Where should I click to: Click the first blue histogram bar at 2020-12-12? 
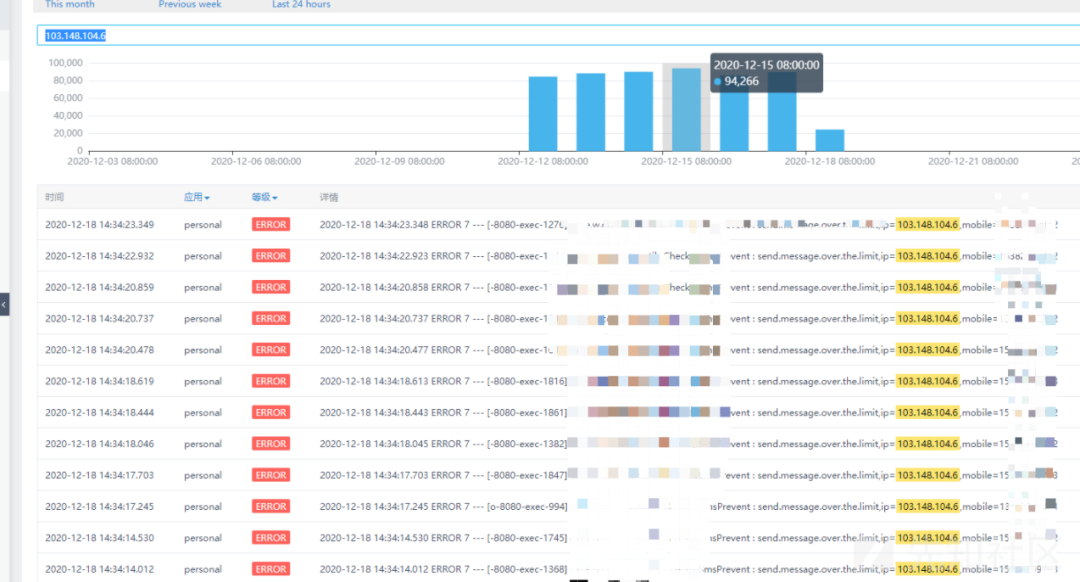543,114
